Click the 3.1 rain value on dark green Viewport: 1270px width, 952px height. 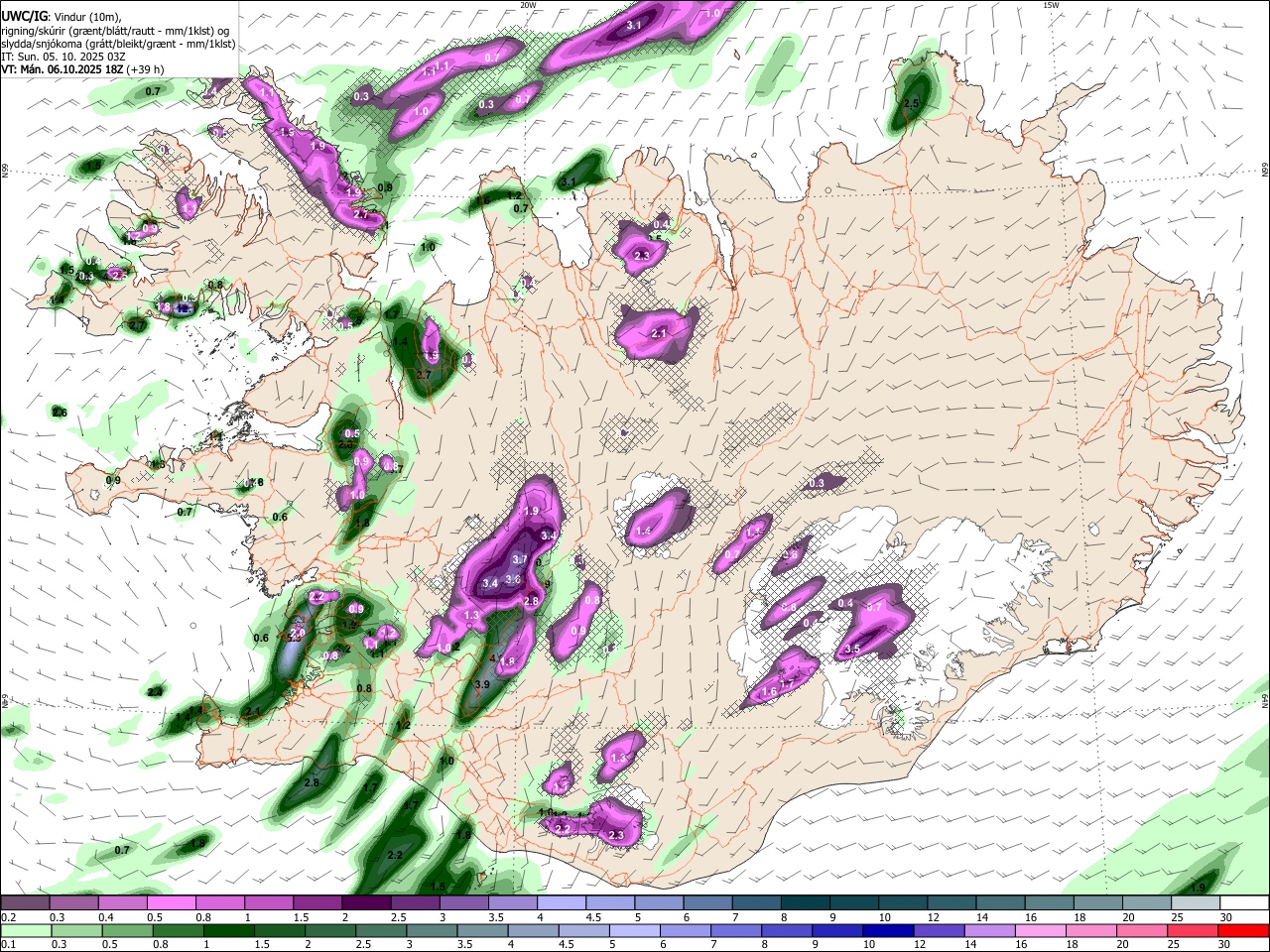(569, 182)
